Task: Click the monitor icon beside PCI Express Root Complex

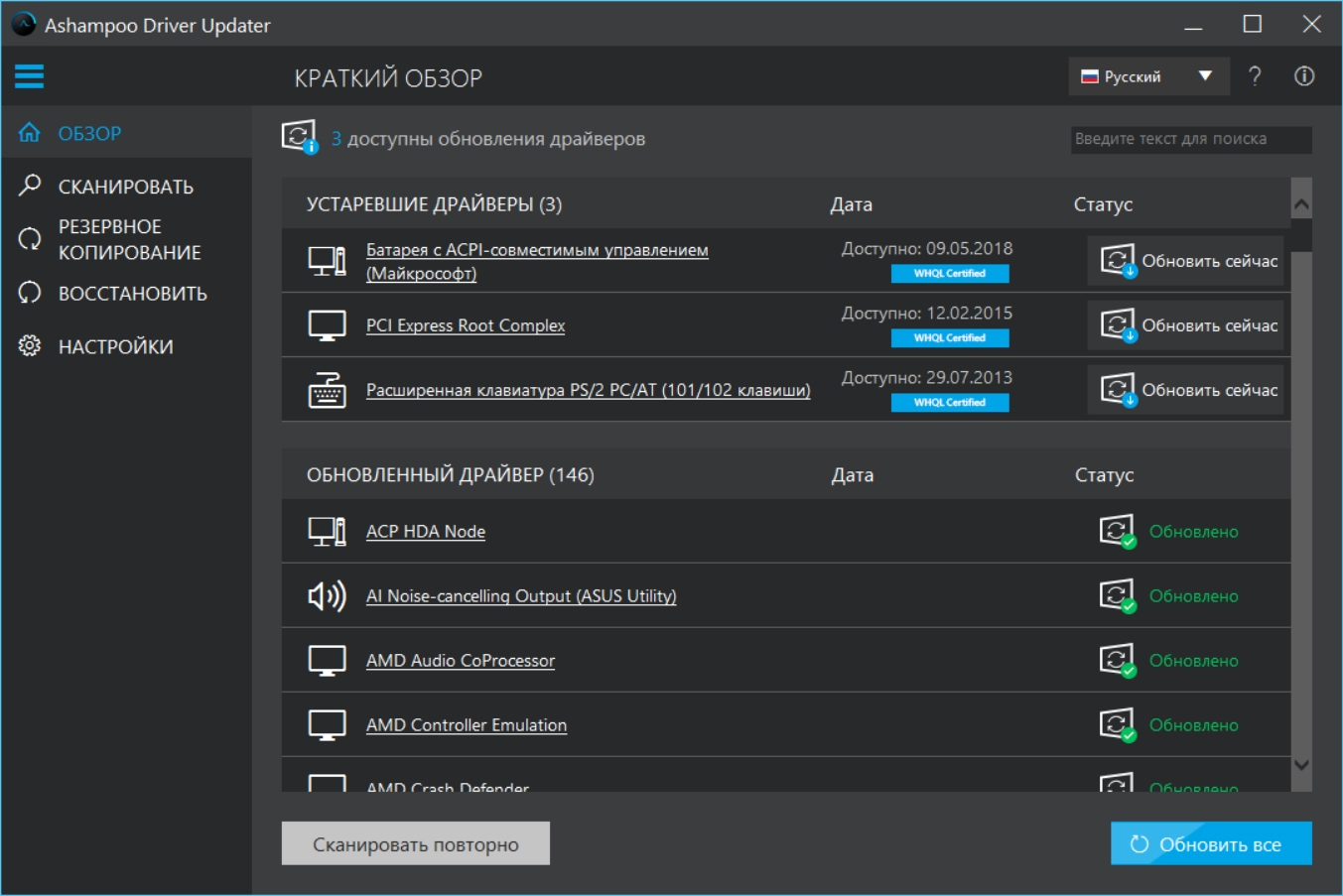Action: tap(327, 325)
